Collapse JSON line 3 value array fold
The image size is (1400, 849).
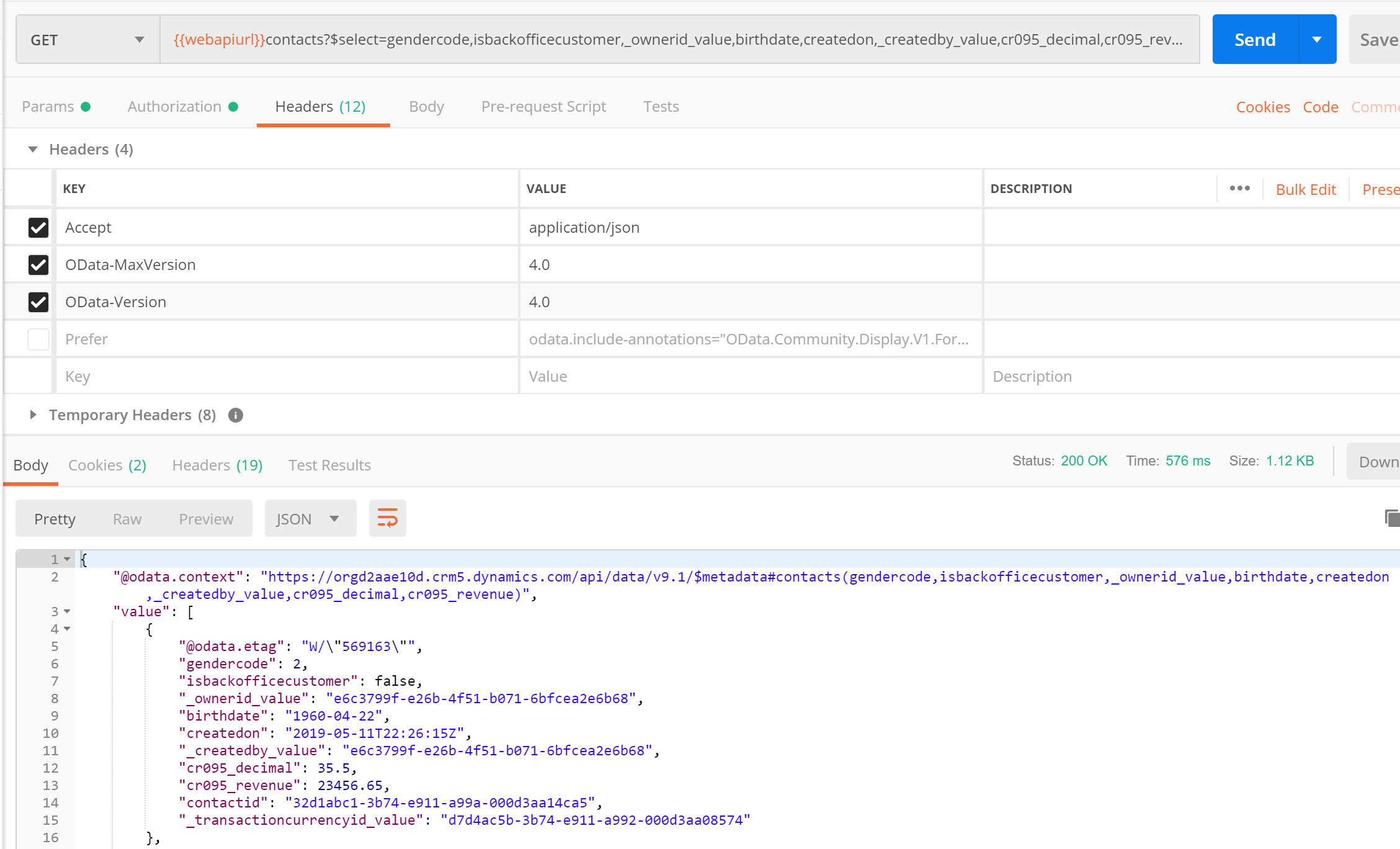(x=67, y=611)
